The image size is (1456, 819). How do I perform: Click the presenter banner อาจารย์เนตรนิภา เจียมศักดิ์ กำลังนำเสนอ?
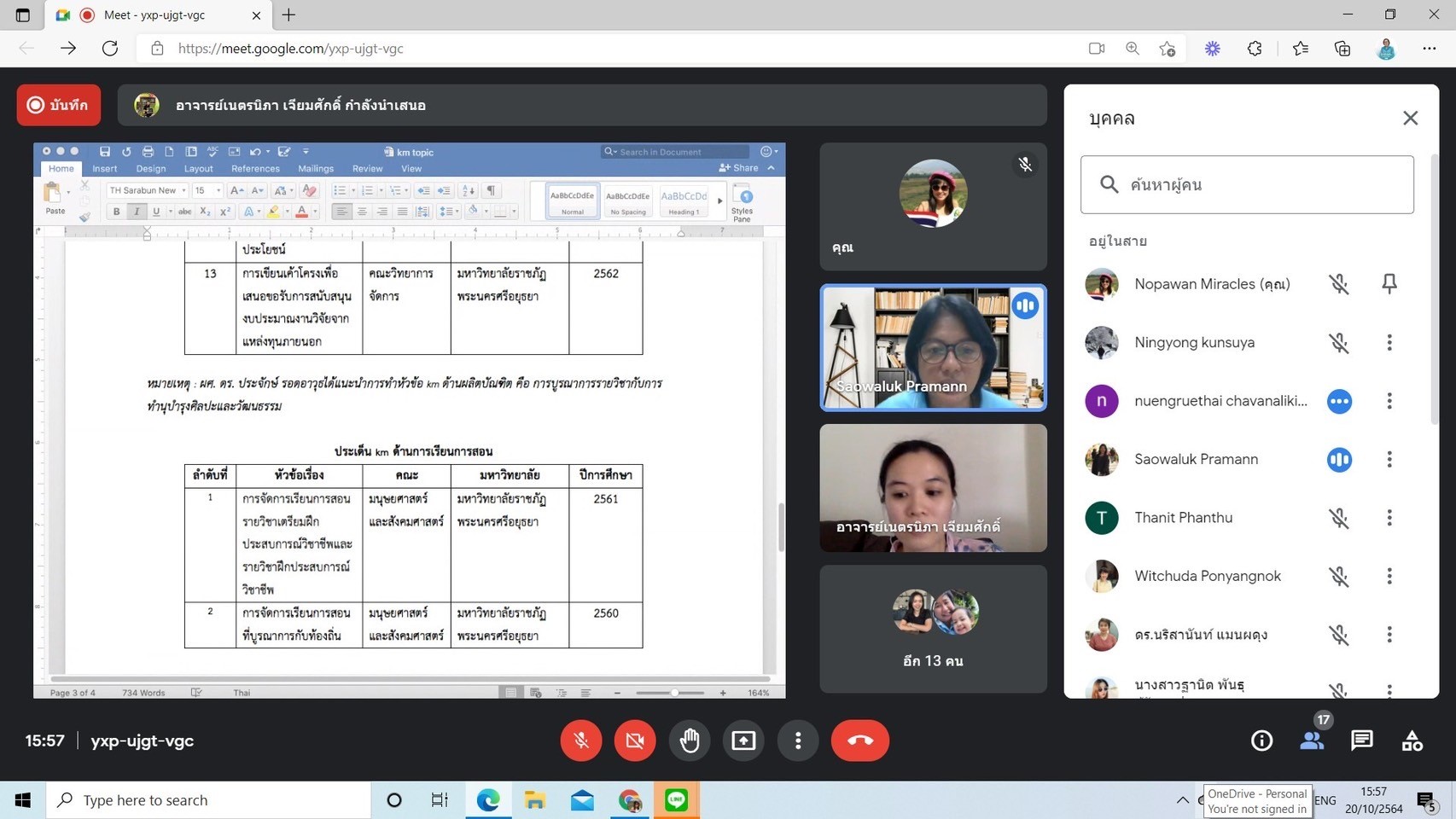[x=582, y=105]
